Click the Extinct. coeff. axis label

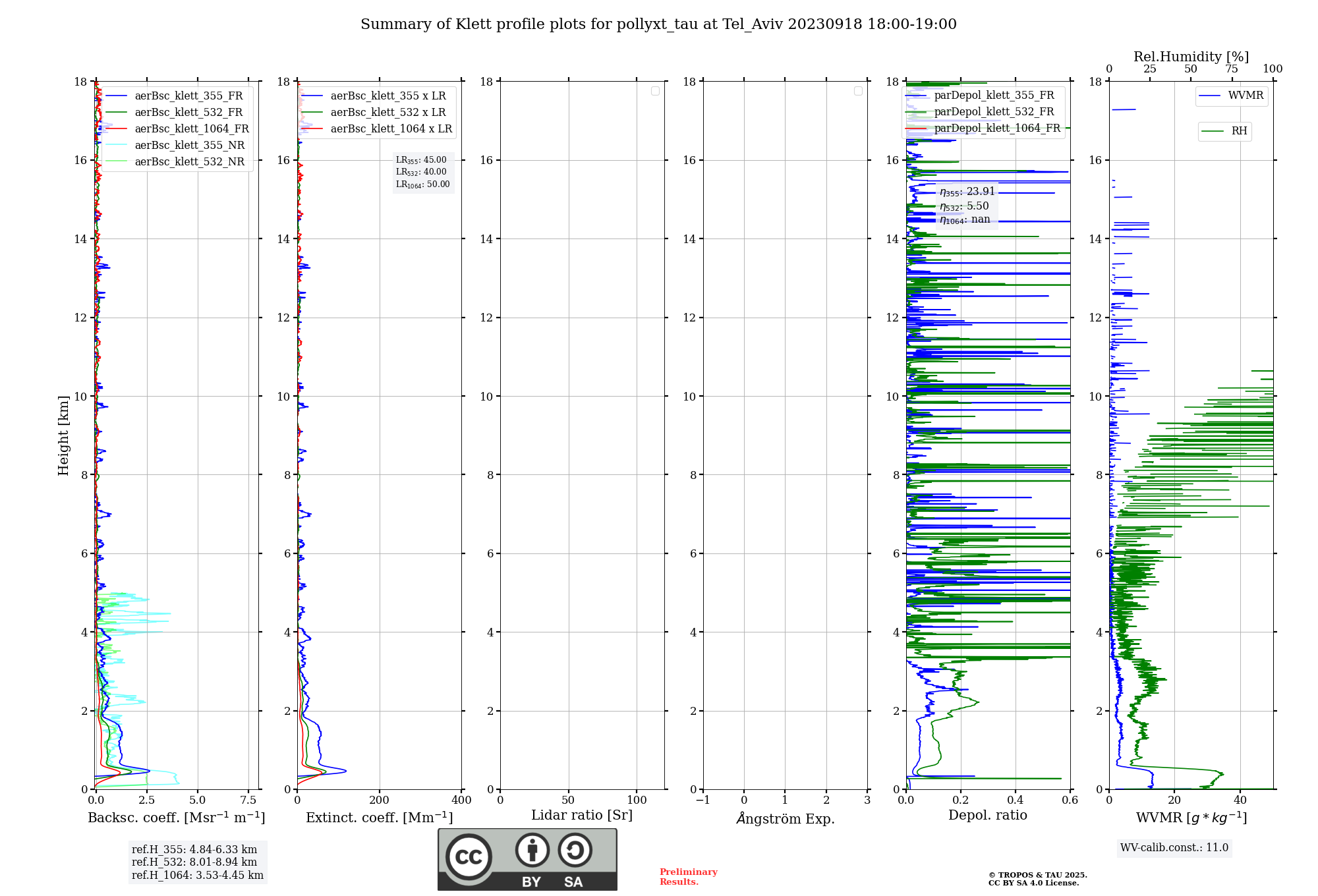pyautogui.click(x=380, y=818)
